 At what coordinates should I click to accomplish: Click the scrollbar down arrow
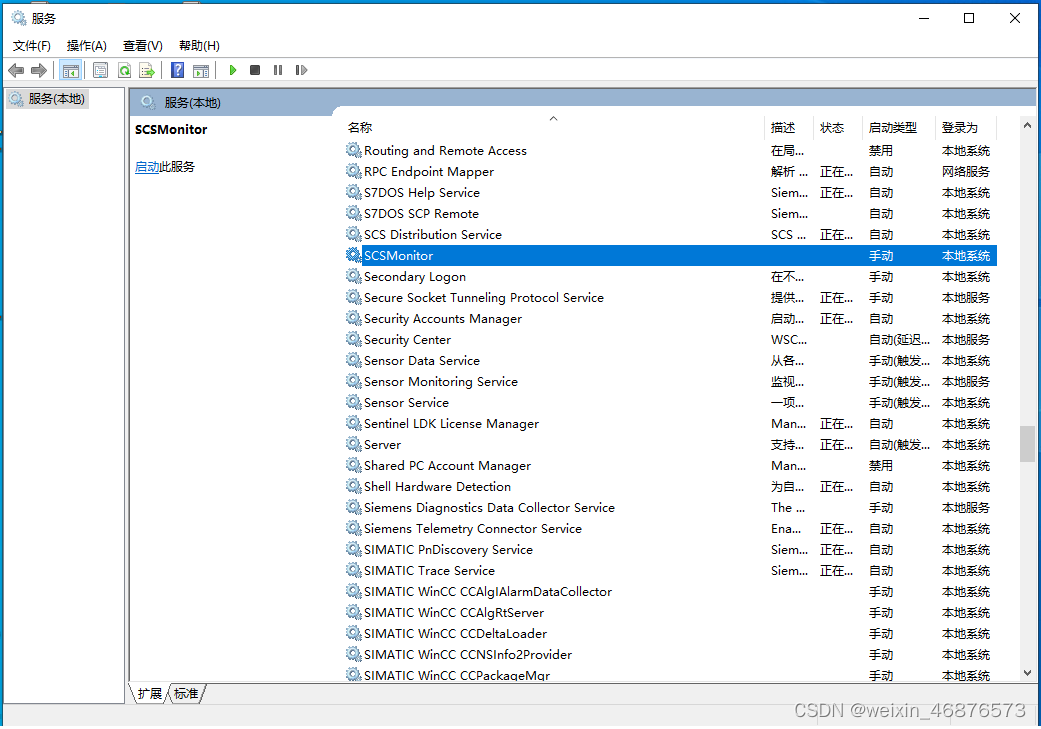(x=1027, y=673)
